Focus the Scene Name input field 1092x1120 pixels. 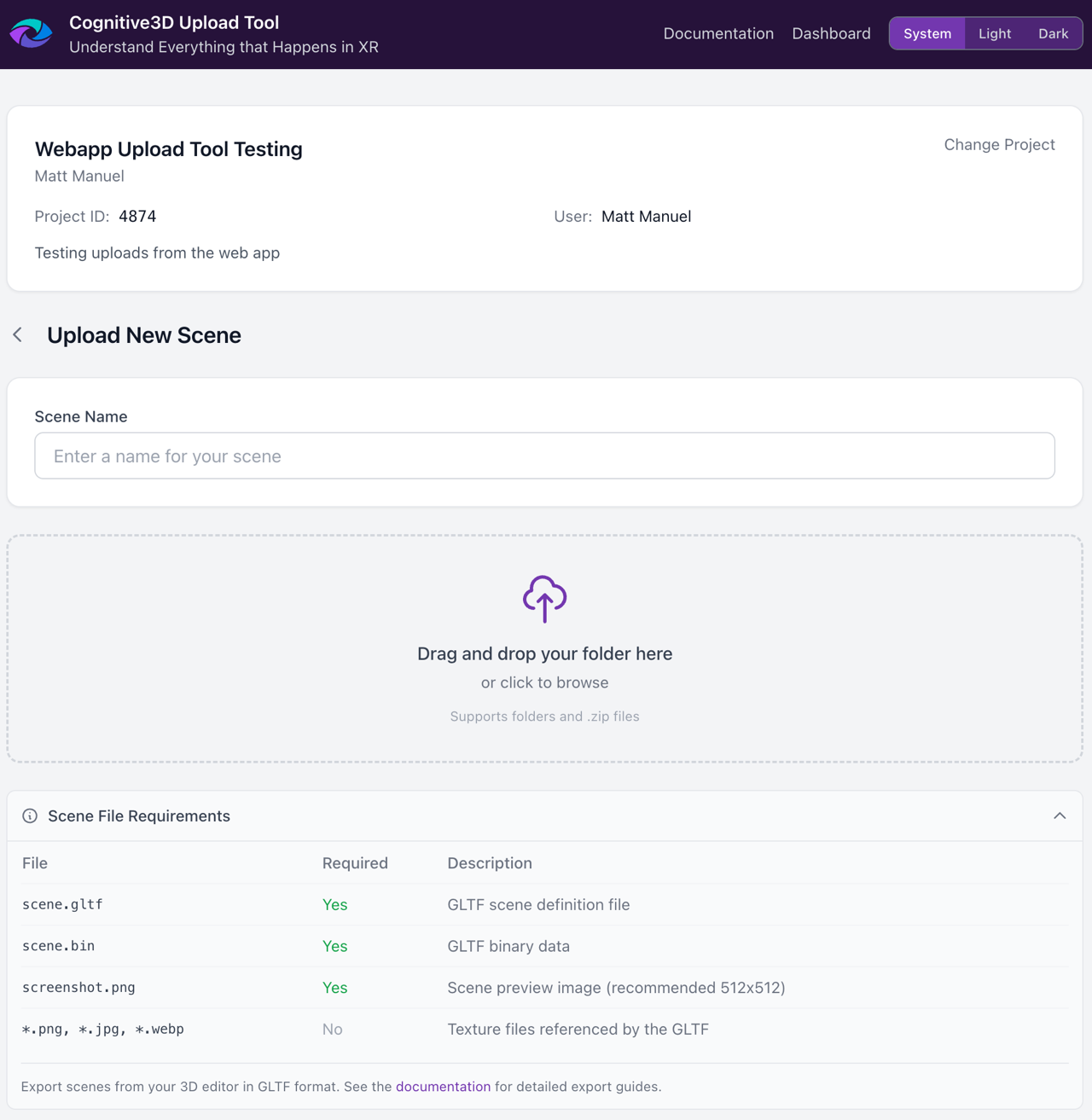[x=544, y=456]
